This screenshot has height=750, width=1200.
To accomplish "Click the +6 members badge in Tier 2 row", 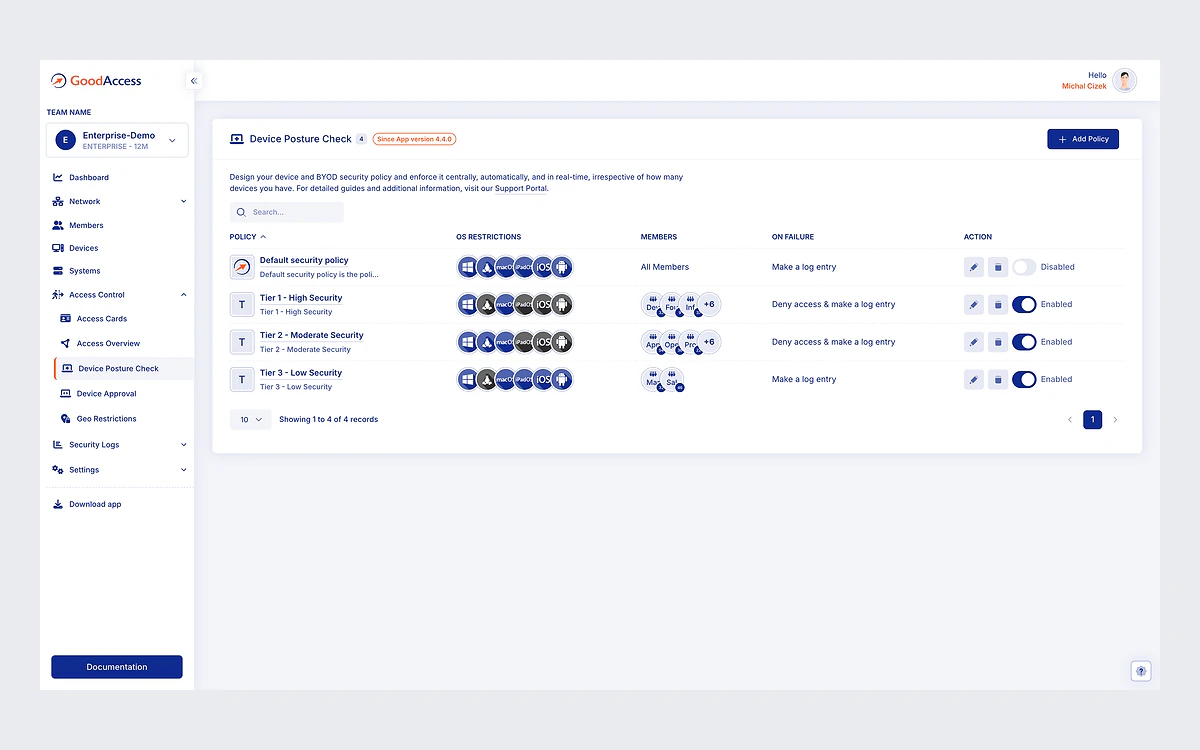I will (x=709, y=342).
